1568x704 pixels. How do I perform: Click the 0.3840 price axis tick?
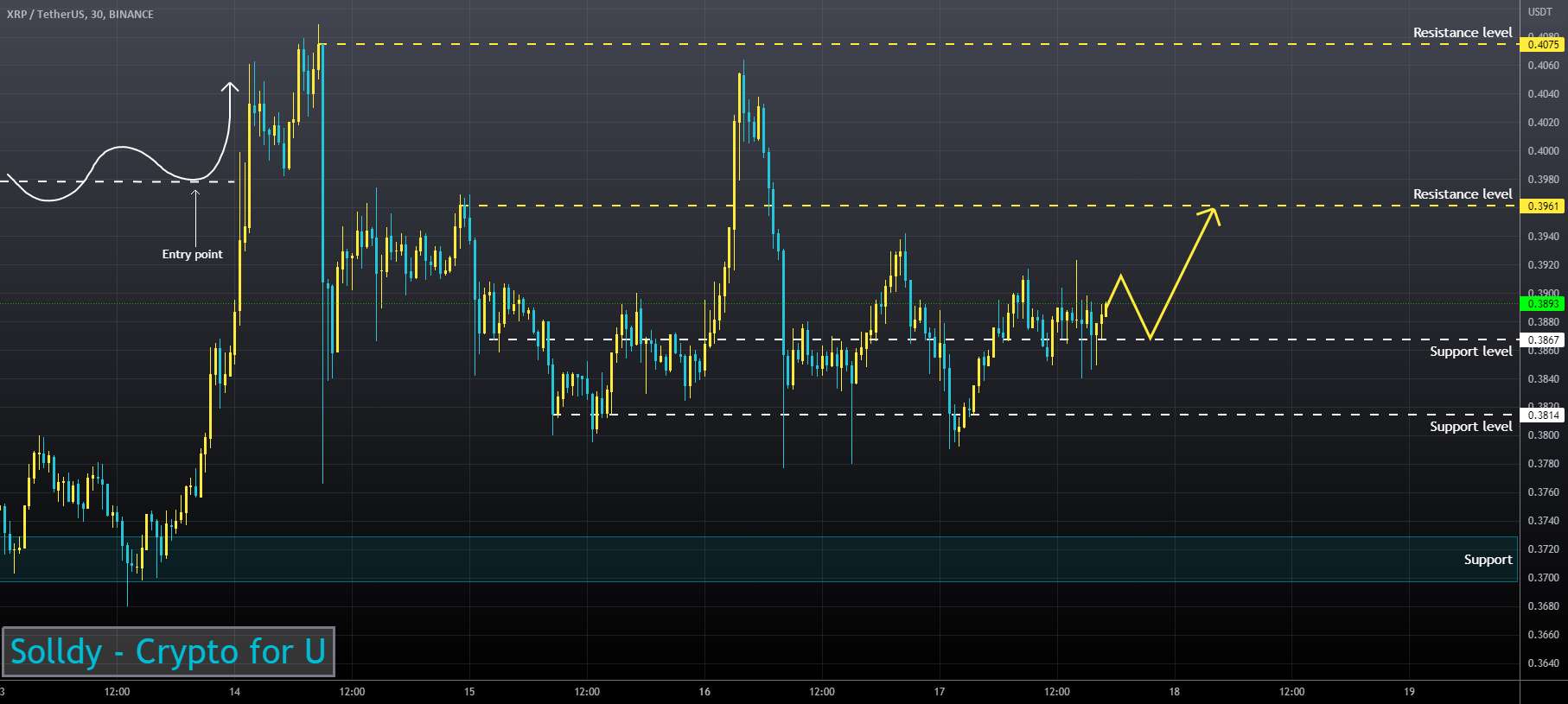pyautogui.click(x=1543, y=379)
